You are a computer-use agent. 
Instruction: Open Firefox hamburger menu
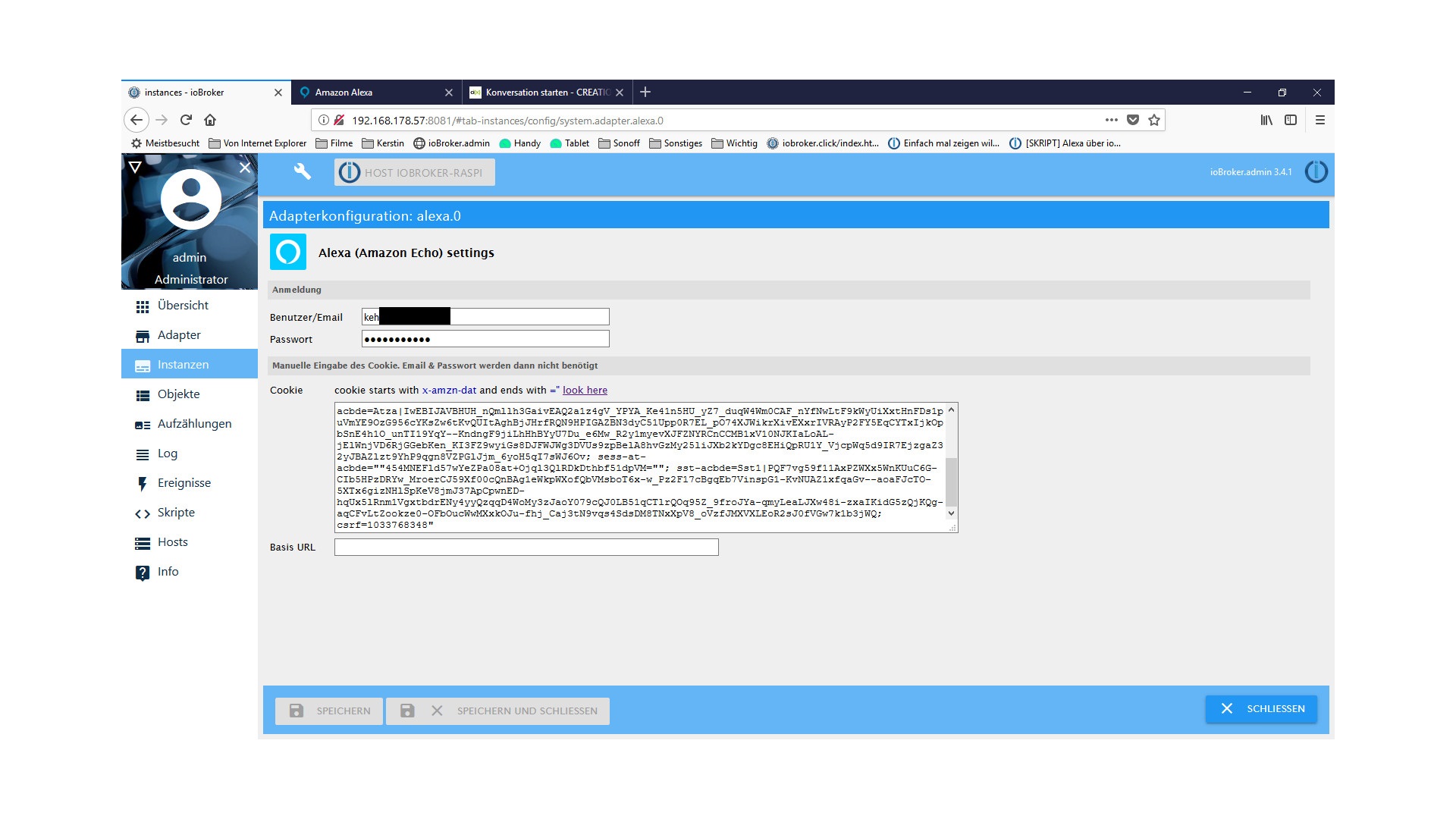coord(1320,120)
